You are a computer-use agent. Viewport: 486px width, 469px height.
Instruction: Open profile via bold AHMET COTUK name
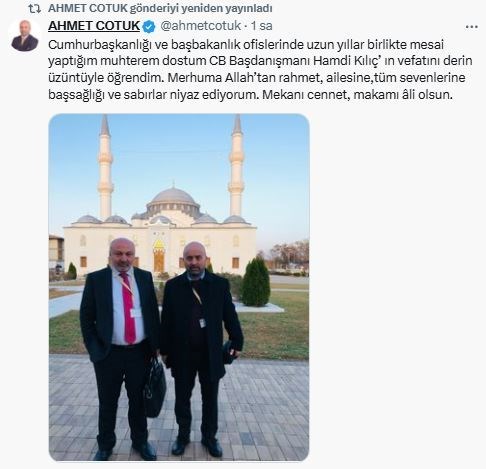(x=94, y=26)
